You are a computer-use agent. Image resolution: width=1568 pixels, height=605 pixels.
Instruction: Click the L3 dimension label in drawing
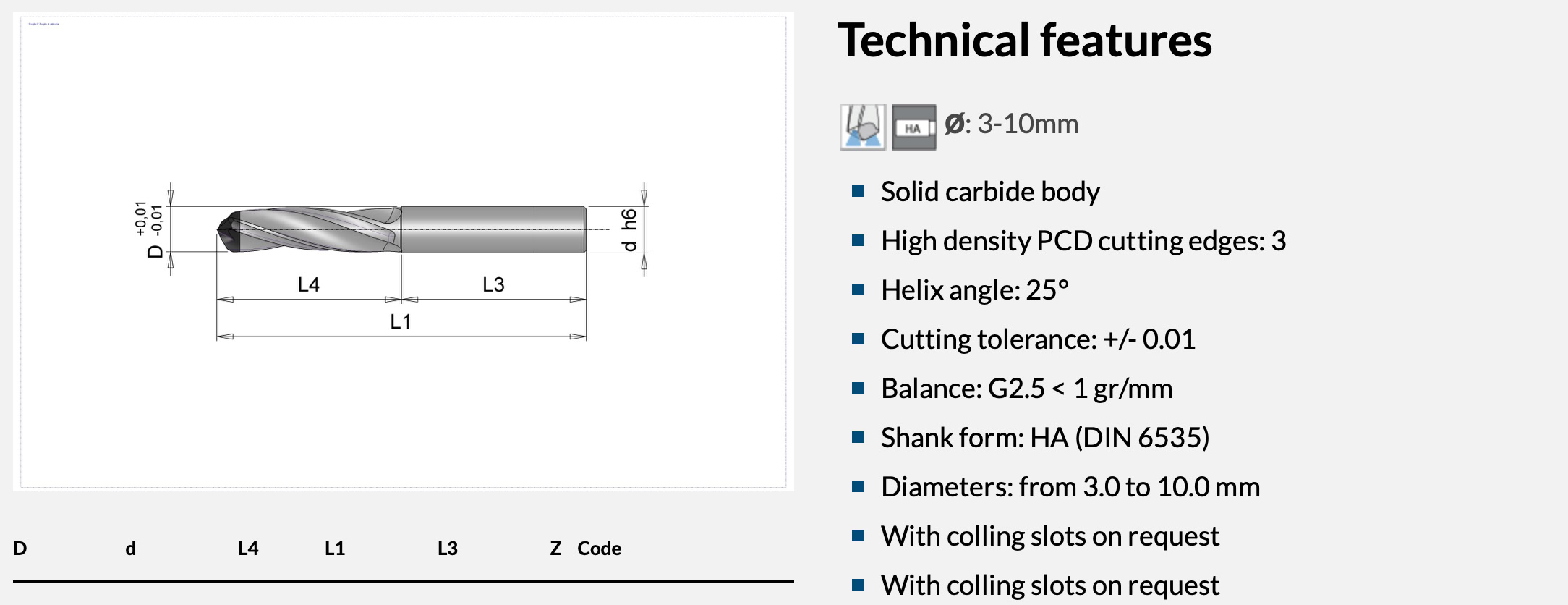tap(493, 285)
